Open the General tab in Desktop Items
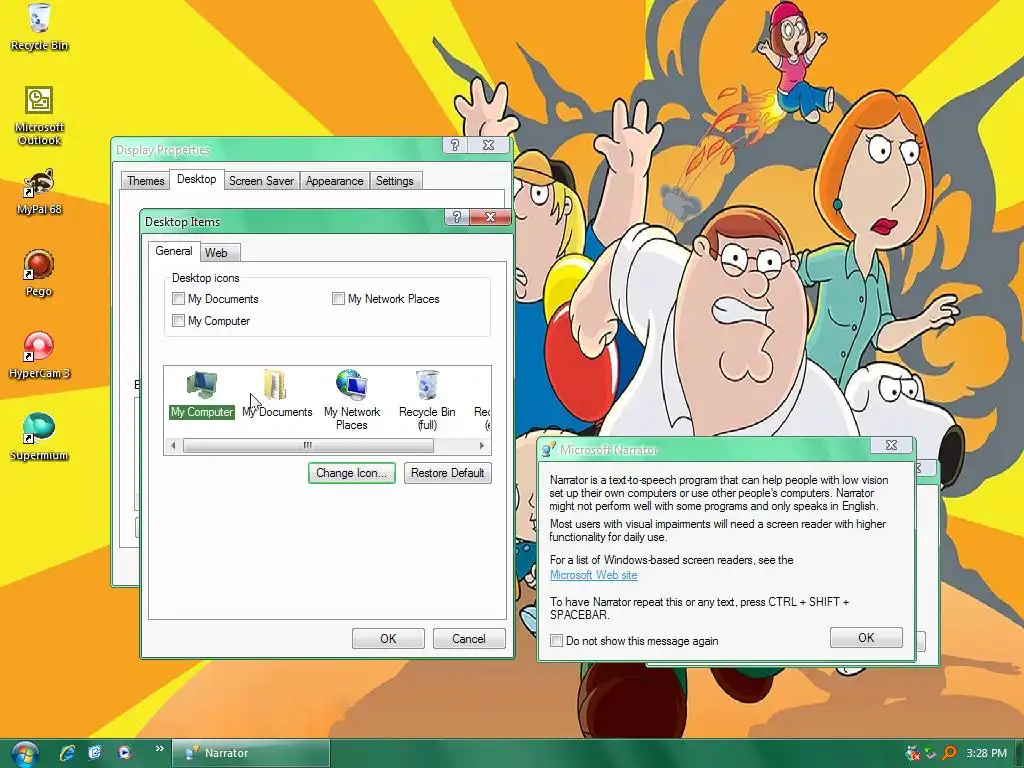 [x=174, y=251]
